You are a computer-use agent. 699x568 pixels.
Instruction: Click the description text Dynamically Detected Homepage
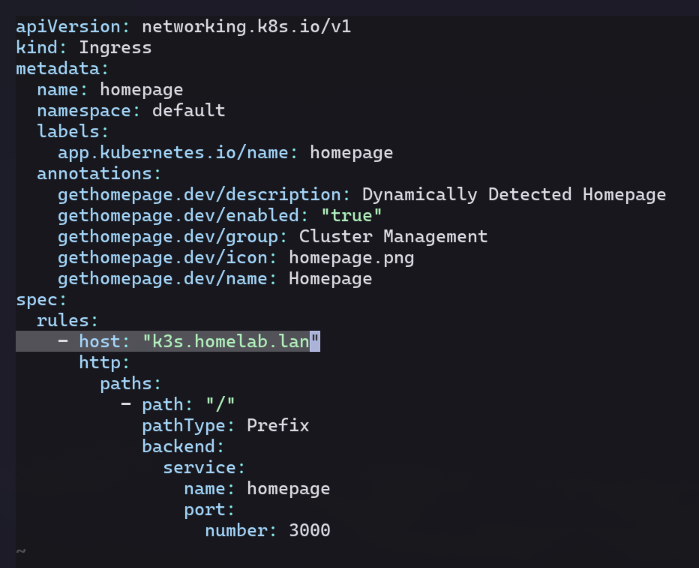coord(513,195)
